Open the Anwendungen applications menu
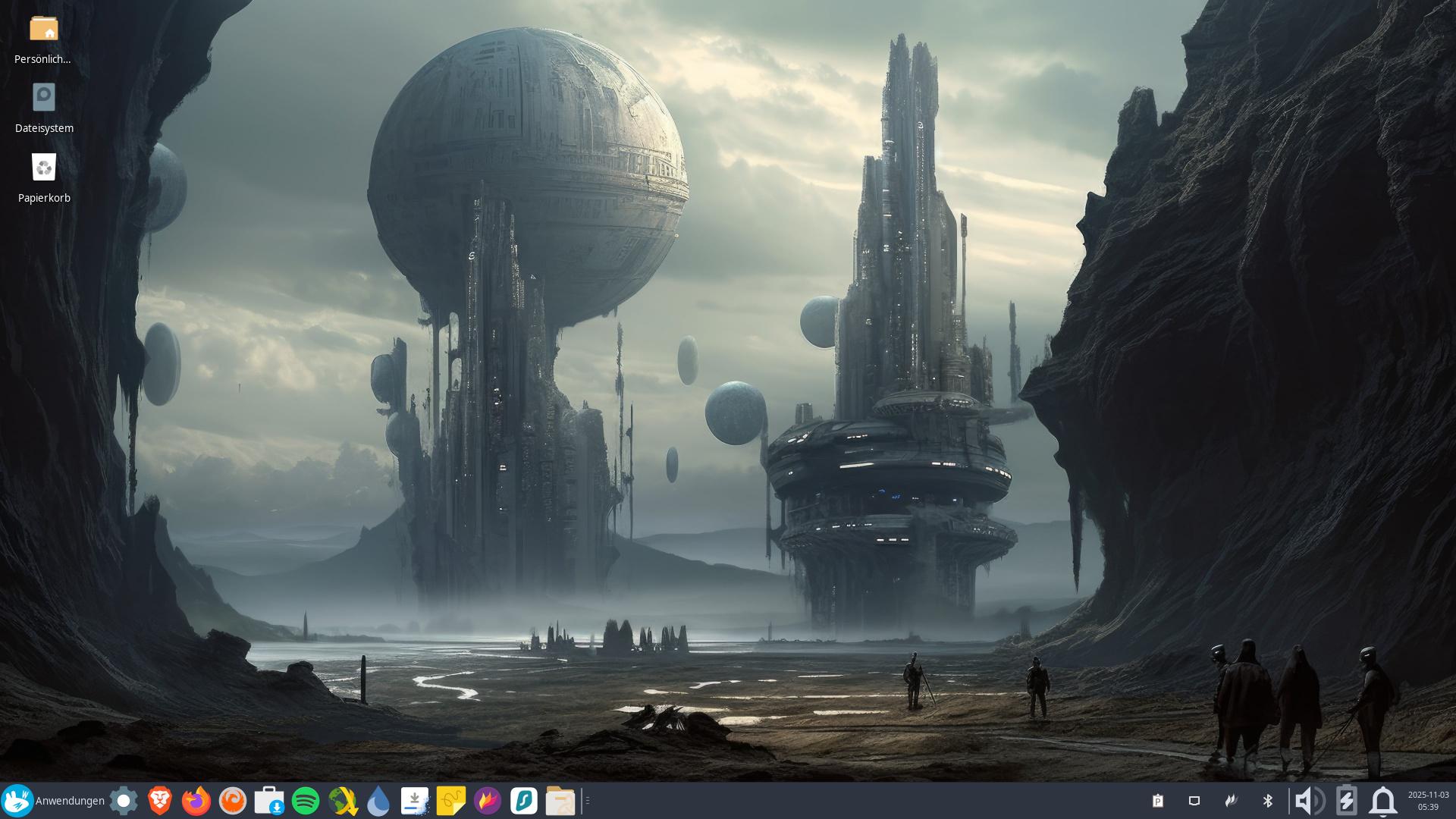 tap(53, 801)
